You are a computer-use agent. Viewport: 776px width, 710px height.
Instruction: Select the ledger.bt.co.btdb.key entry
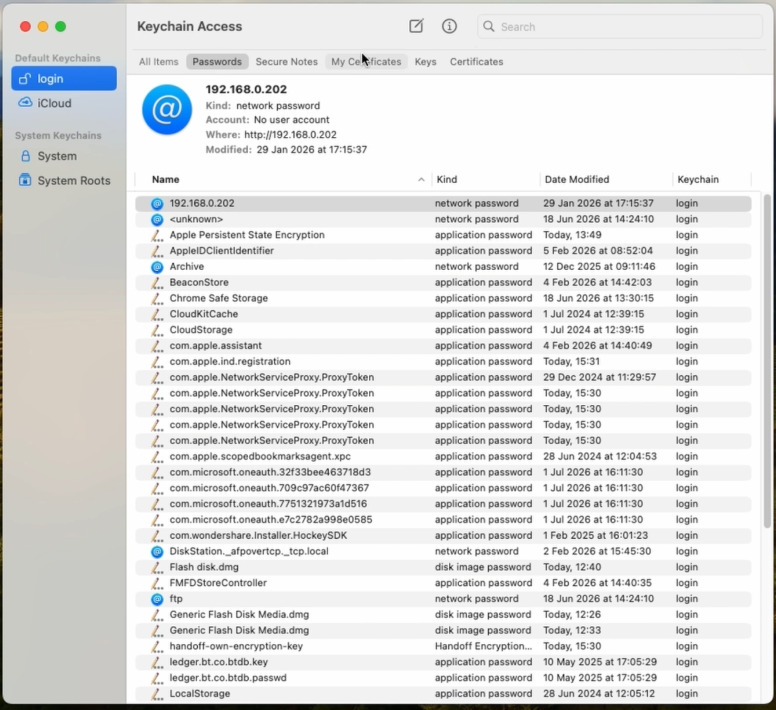443,663
